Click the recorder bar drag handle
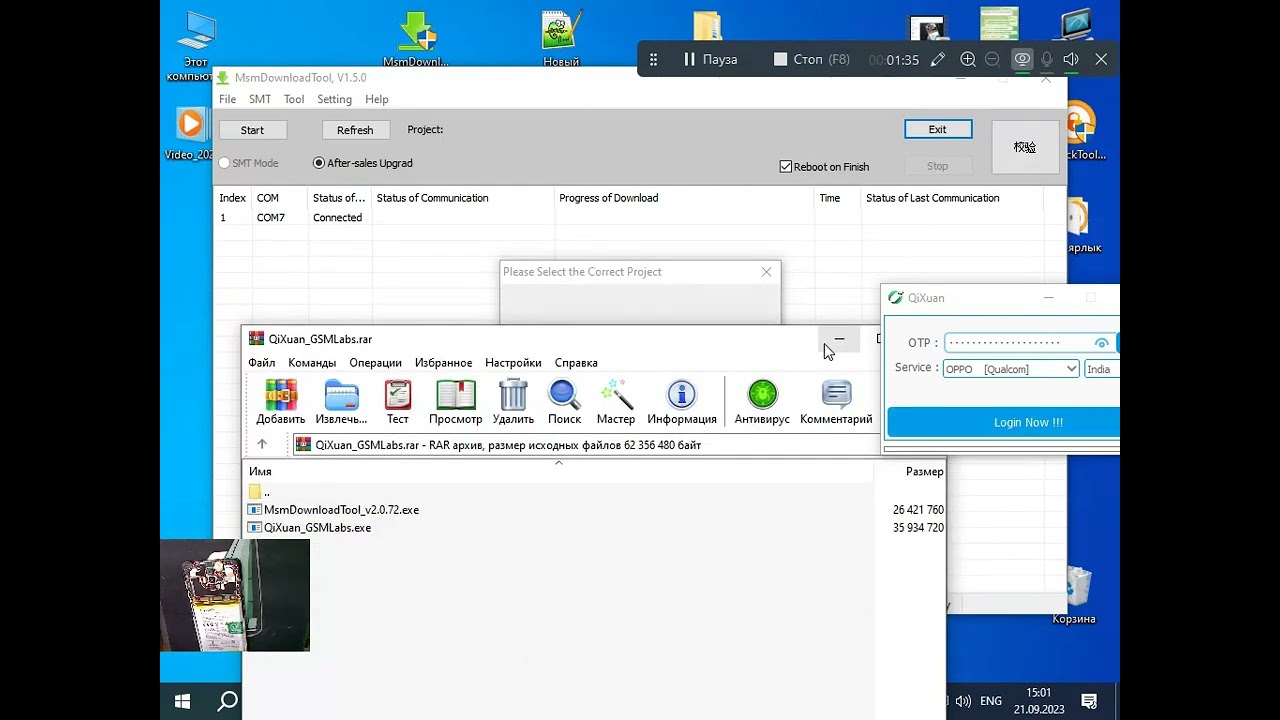 pos(654,59)
